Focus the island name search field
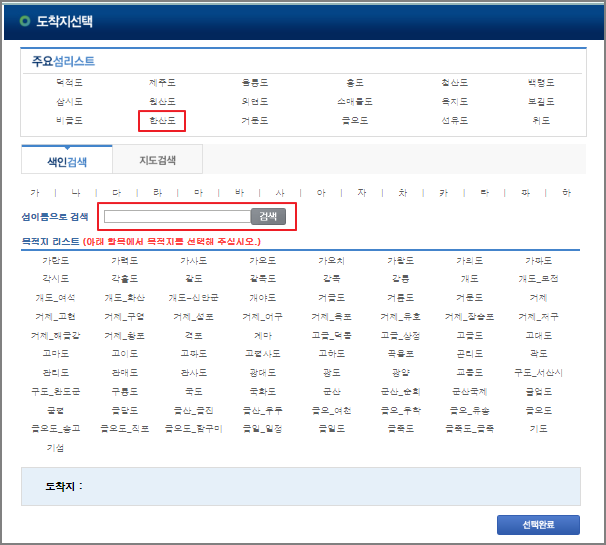This screenshot has width=606, height=545. (177, 216)
